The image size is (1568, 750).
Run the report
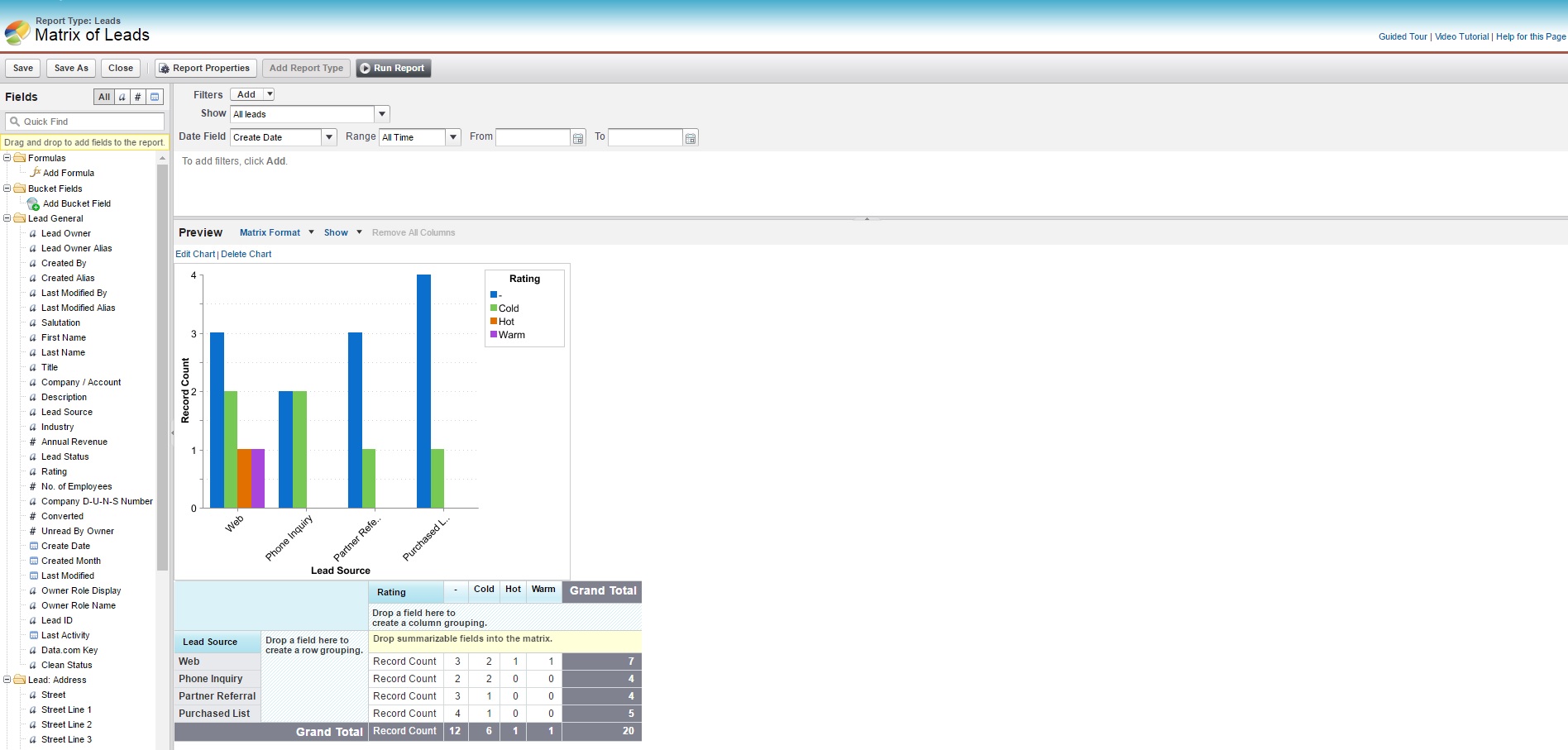[394, 68]
